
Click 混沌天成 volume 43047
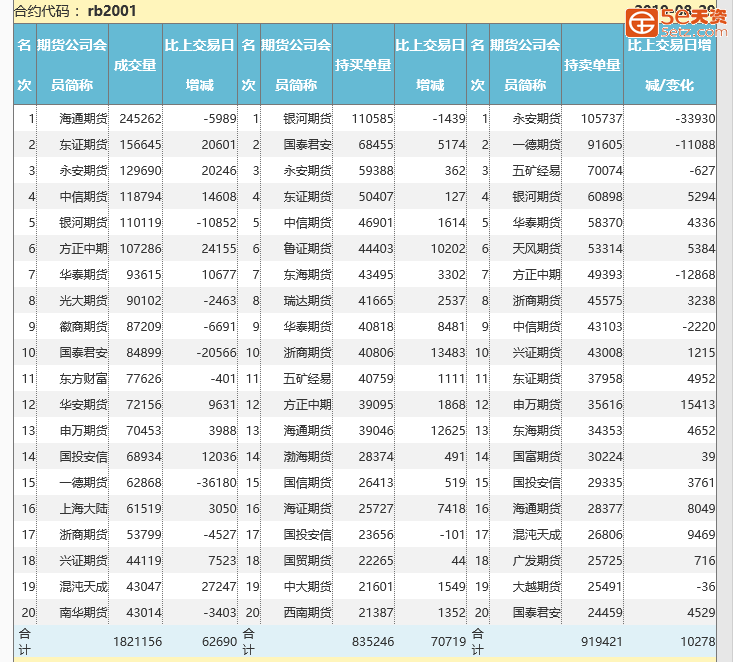pos(144,587)
